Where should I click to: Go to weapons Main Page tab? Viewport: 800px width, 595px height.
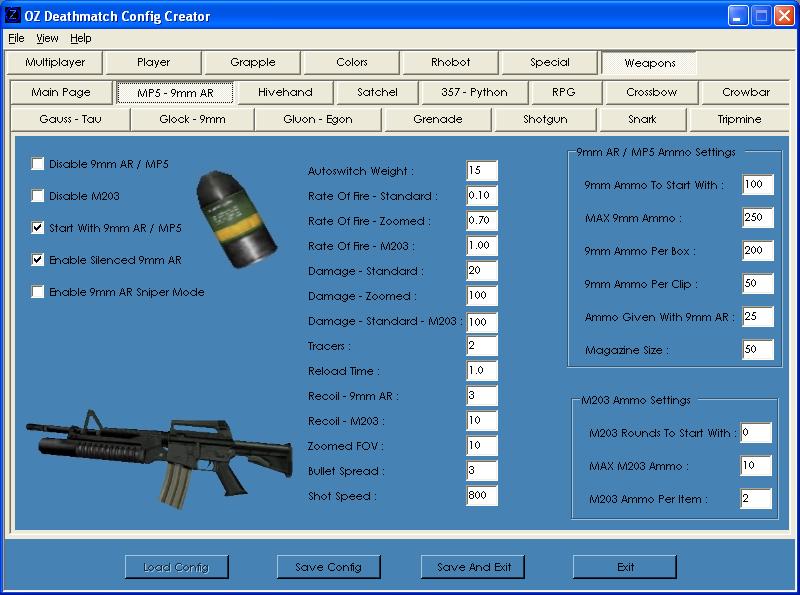[x=61, y=92]
